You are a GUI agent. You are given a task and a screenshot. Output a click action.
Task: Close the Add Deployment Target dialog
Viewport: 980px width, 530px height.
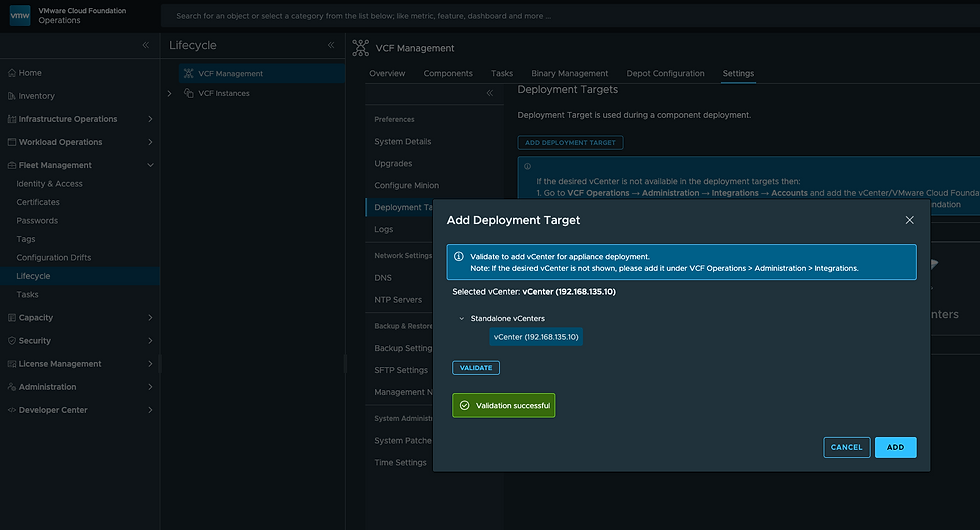(909, 220)
